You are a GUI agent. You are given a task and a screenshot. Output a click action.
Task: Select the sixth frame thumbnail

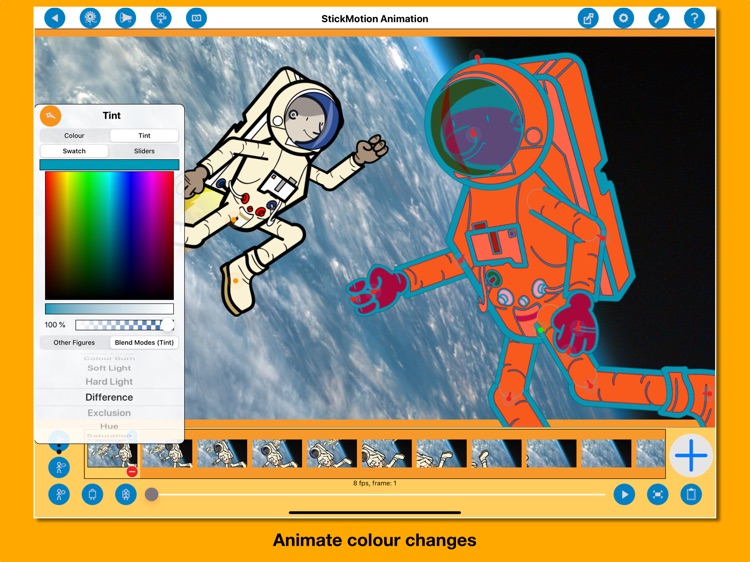(x=386, y=454)
